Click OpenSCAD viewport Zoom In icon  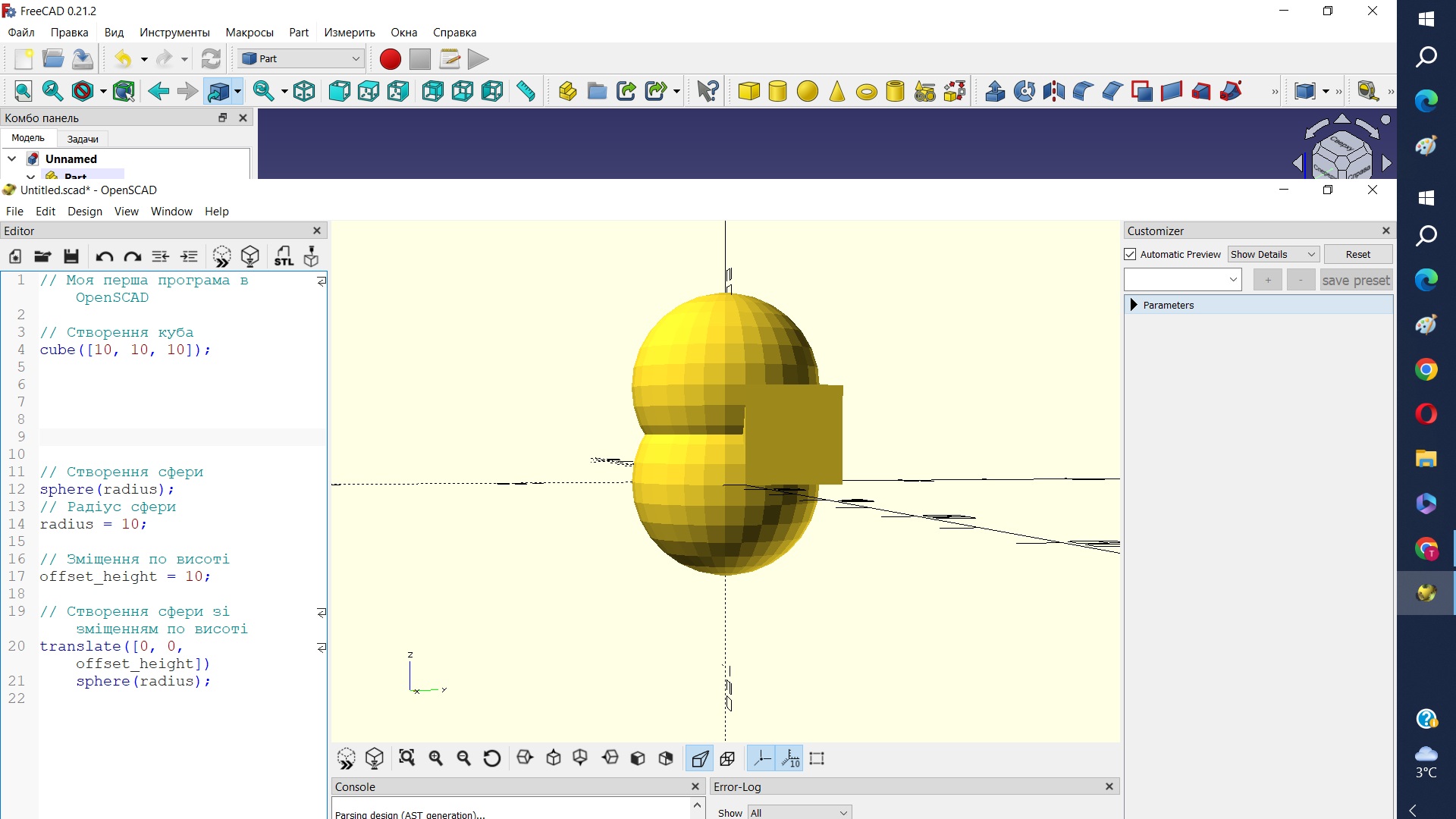pos(436,758)
